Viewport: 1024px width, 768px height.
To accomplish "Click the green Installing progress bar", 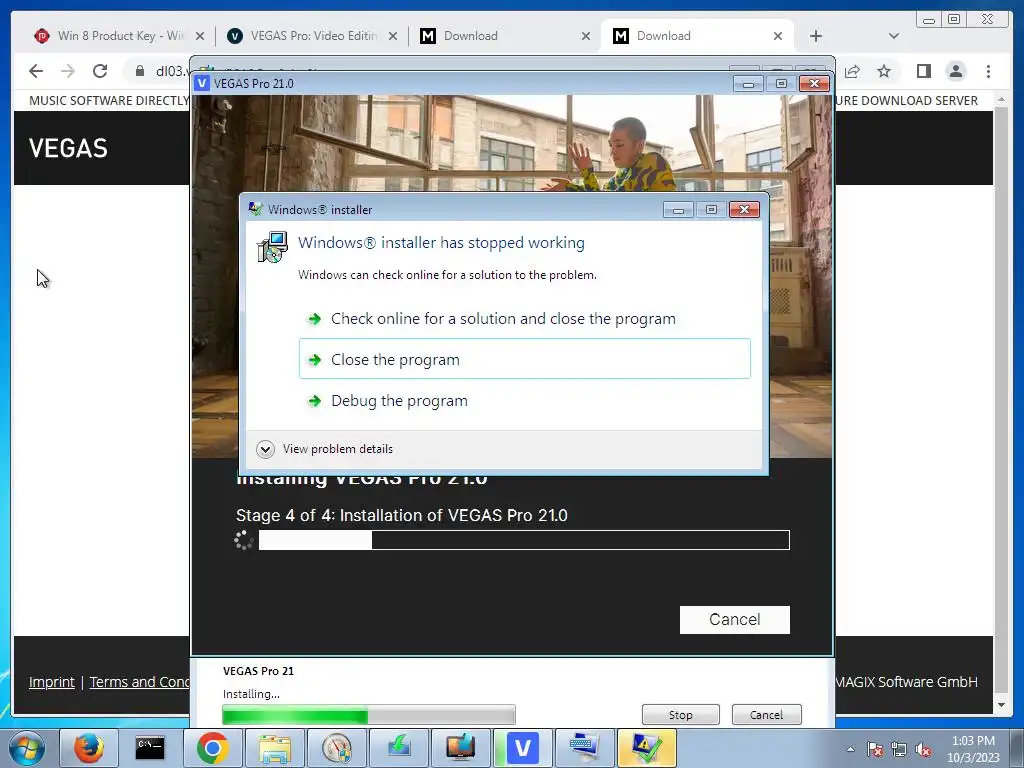I will click(x=368, y=715).
